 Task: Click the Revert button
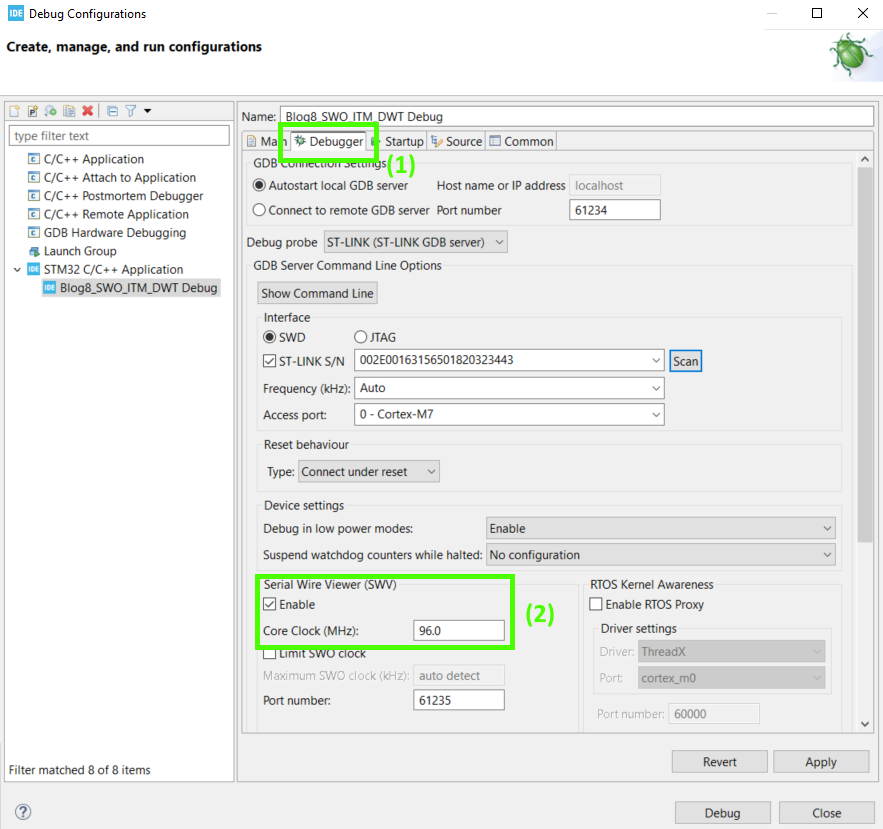719,762
